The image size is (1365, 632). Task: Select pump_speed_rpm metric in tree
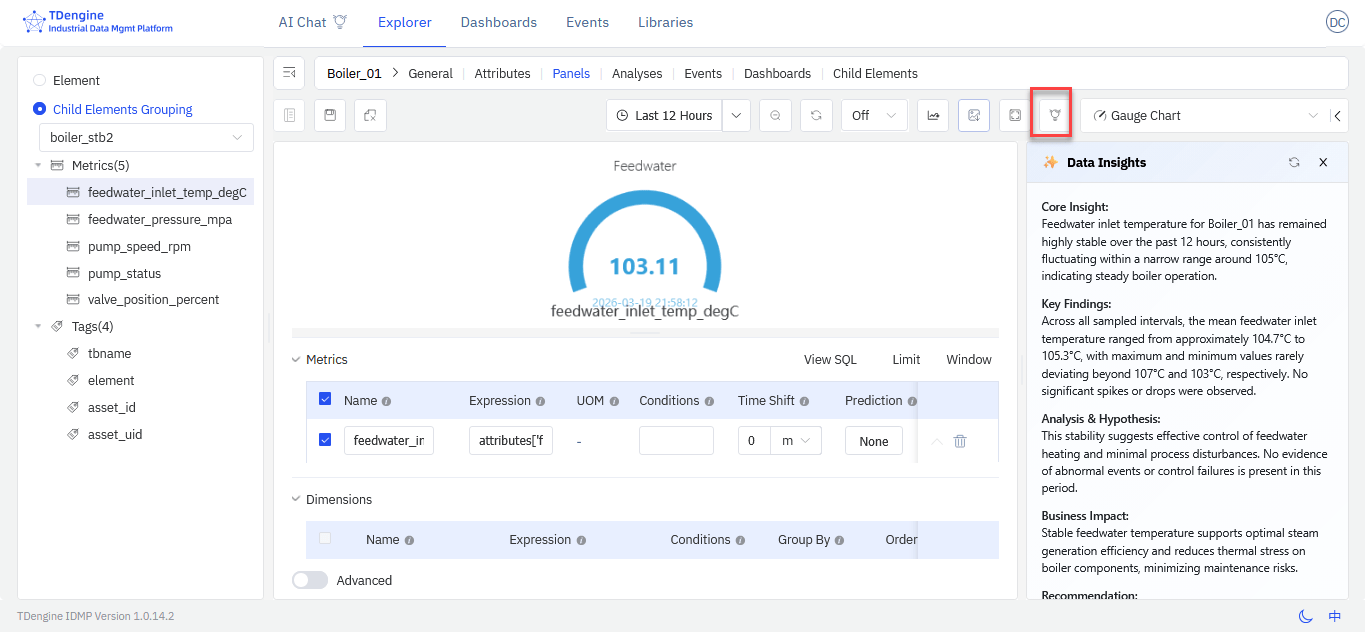[x=139, y=246]
